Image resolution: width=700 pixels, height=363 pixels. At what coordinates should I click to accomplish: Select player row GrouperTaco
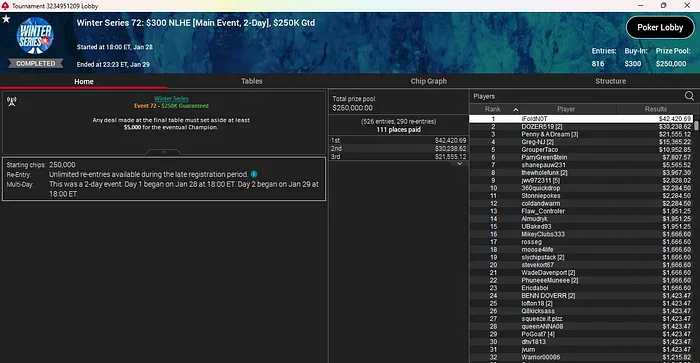[581, 150]
